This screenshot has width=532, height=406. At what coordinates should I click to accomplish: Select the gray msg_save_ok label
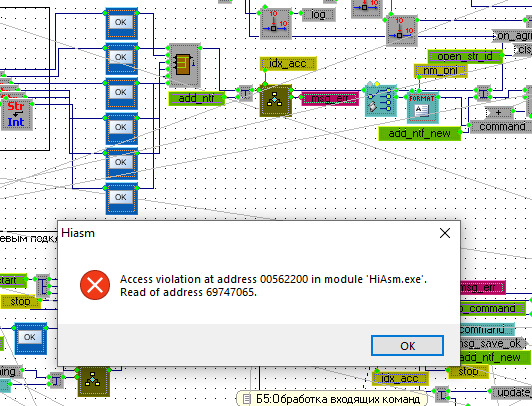pyautogui.click(x=493, y=343)
